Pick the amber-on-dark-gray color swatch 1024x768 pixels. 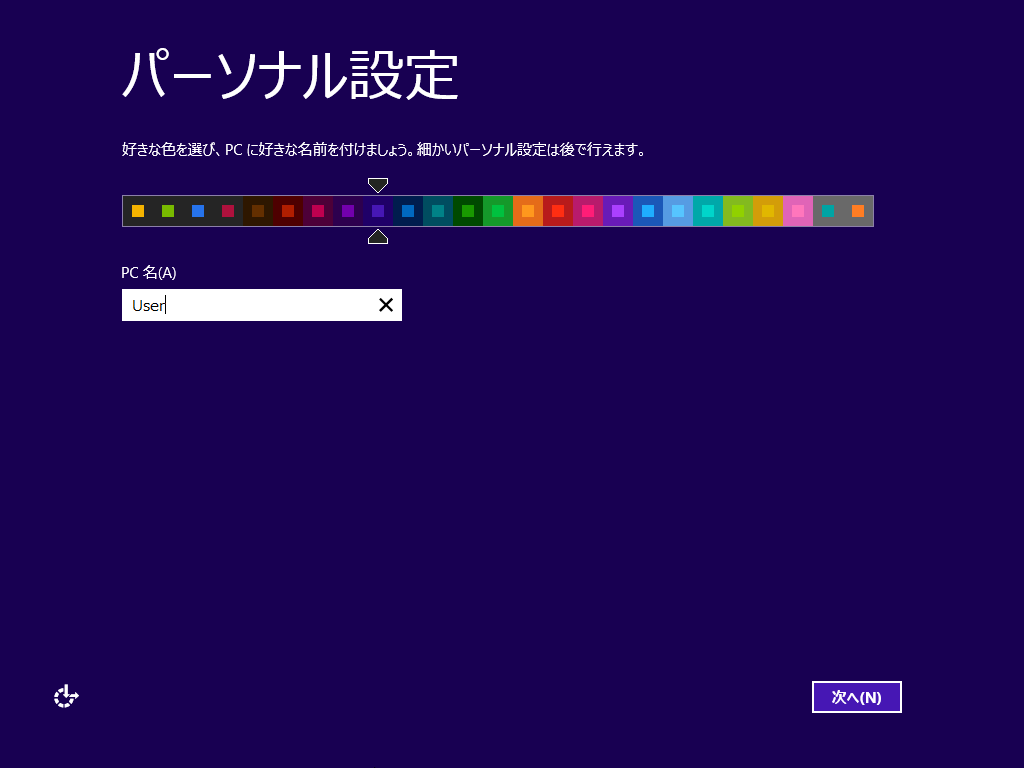pos(138,211)
